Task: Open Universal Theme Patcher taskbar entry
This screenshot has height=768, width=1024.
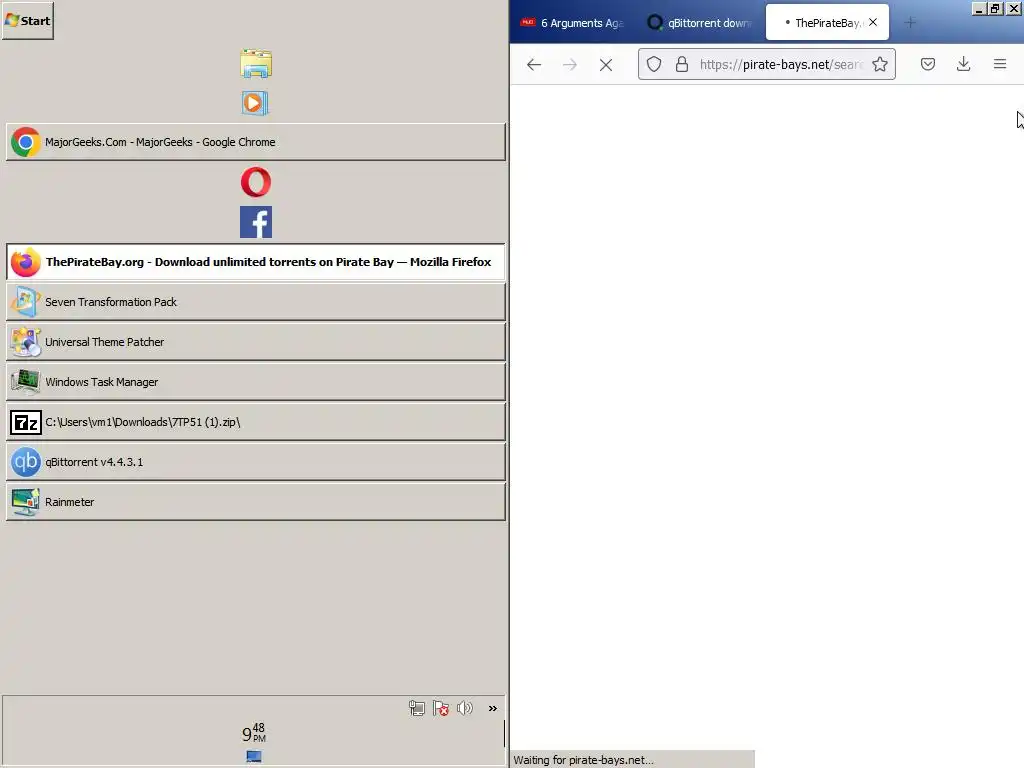Action: click(x=256, y=342)
